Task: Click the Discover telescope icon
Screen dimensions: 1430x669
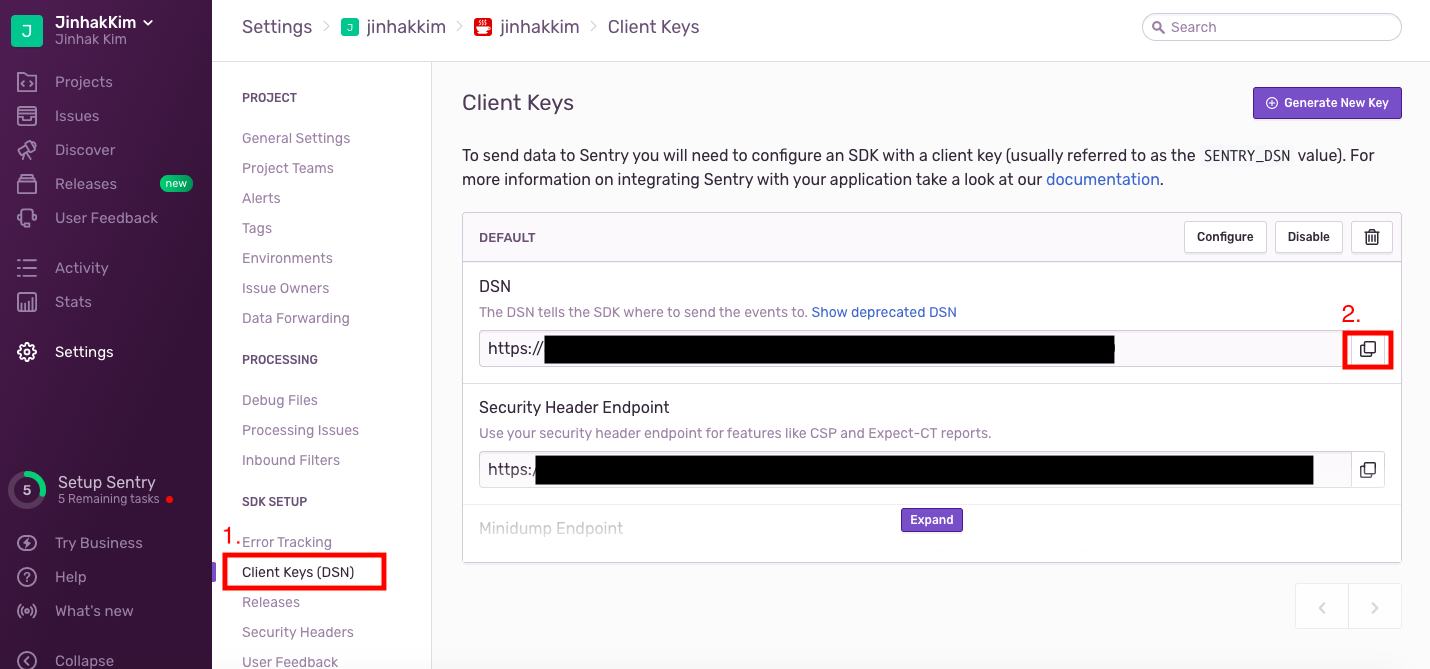Action: point(27,150)
